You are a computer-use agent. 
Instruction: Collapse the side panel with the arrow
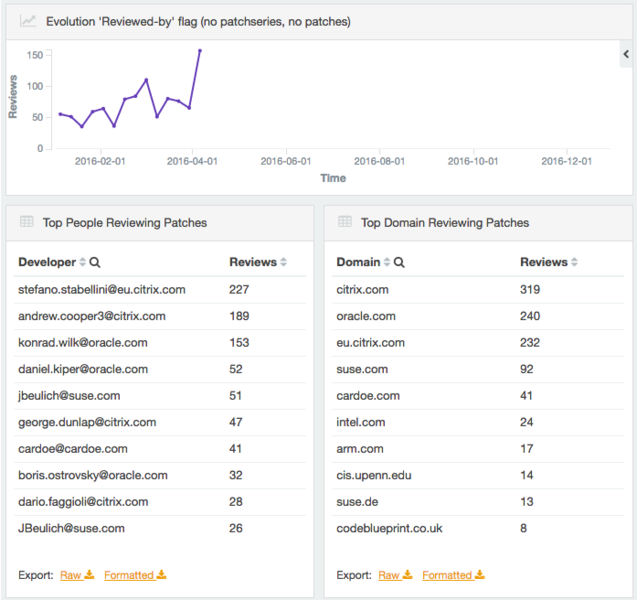pos(625,57)
